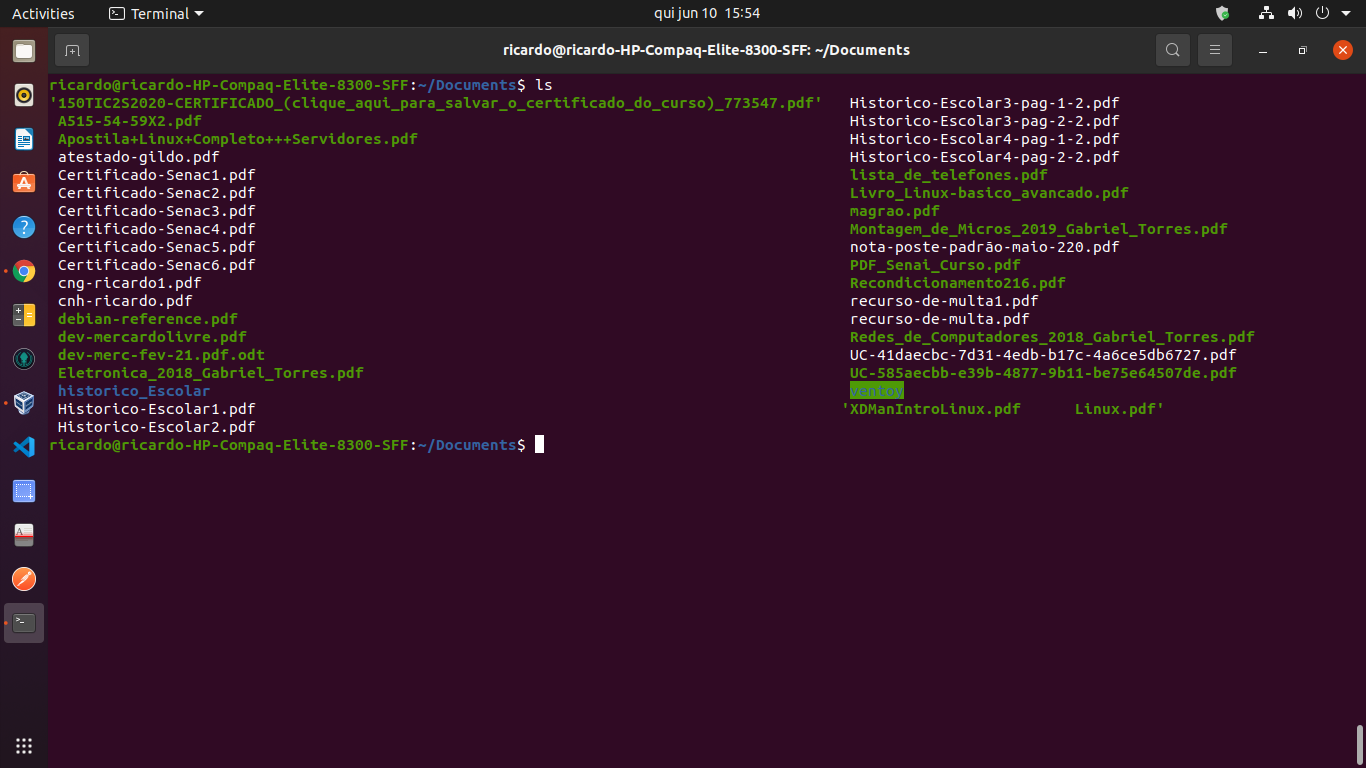Open a new terminal tab button
This screenshot has height=768, width=1366.
72,50
